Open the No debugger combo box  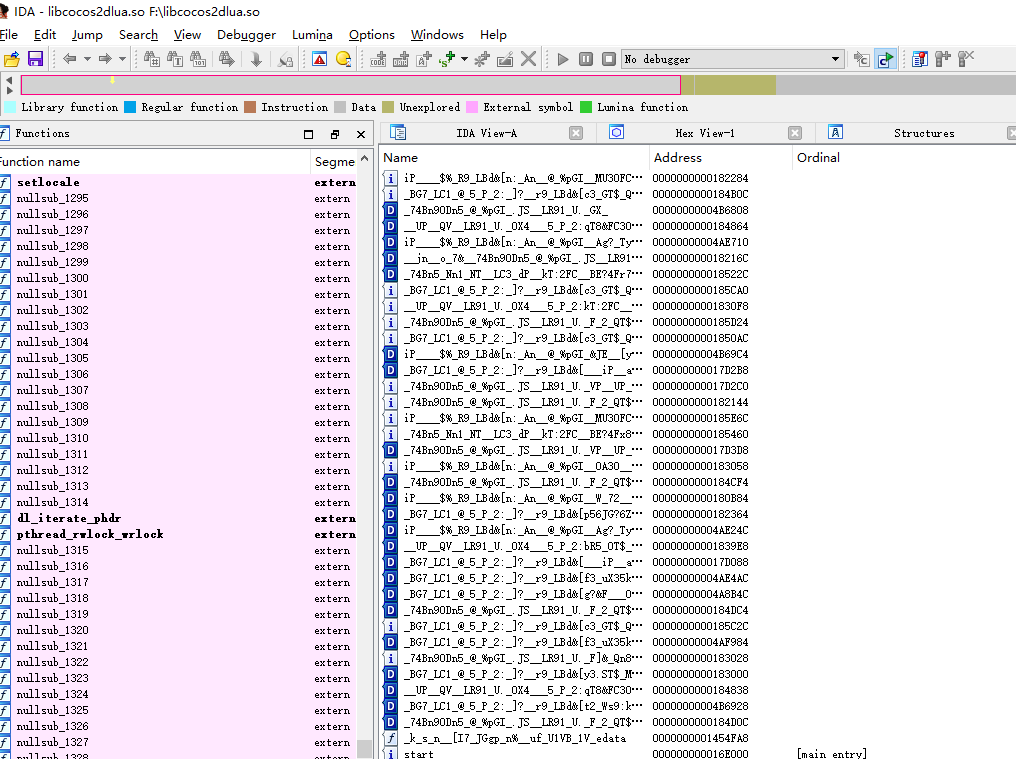[733, 59]
